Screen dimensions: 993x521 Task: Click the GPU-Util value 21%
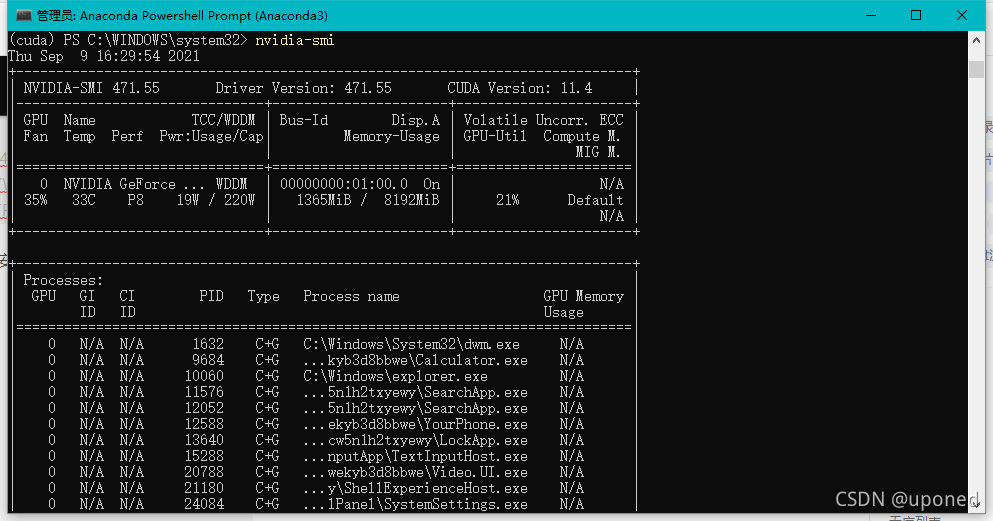507,200
